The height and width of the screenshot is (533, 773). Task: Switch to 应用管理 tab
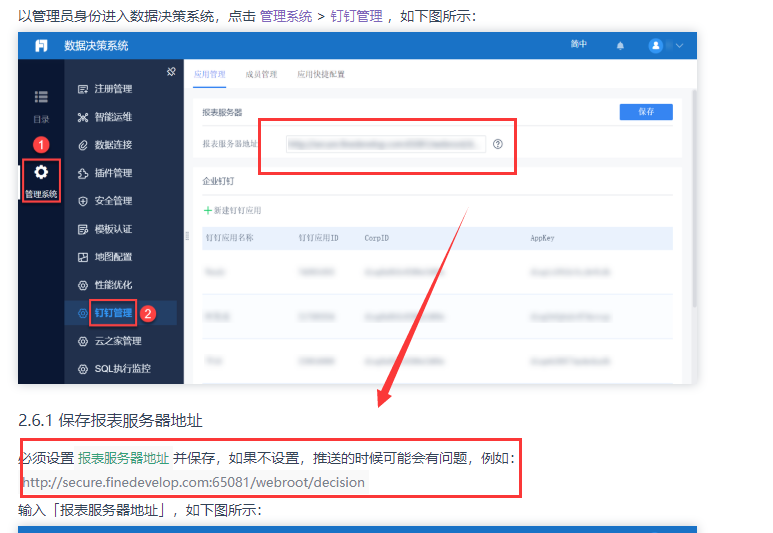210,74
